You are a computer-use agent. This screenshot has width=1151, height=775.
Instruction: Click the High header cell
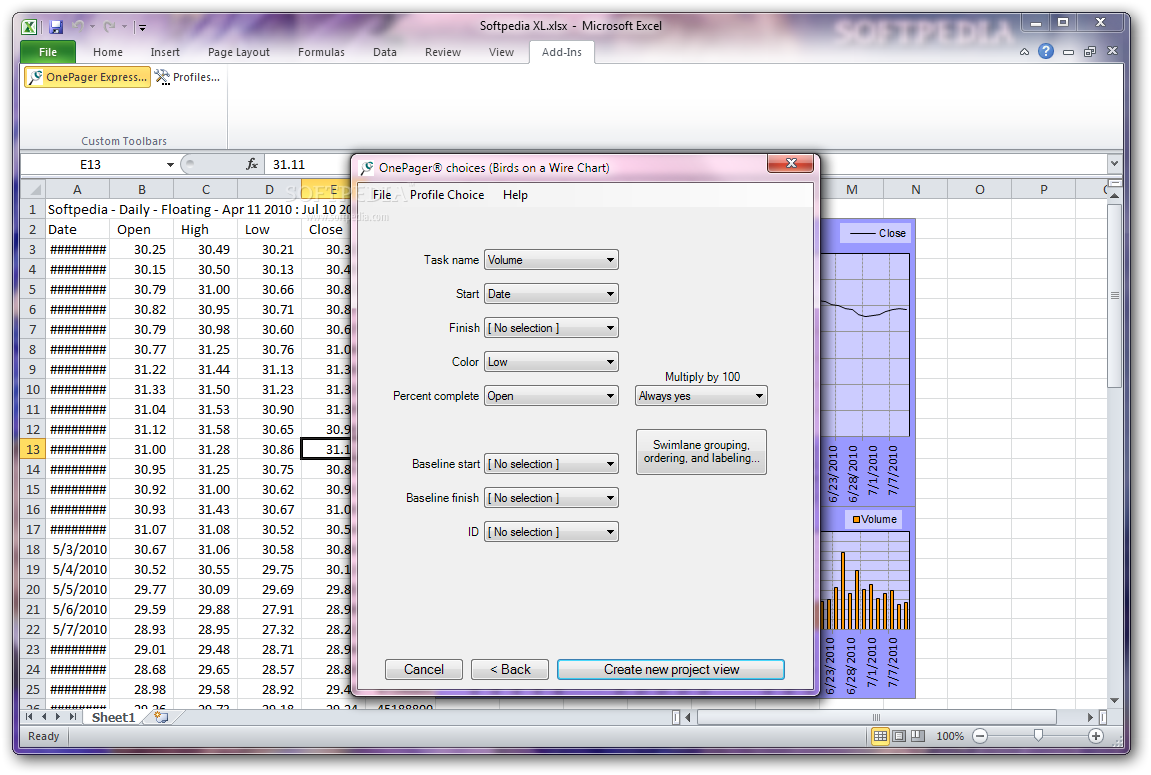click(x=206, y=229)
